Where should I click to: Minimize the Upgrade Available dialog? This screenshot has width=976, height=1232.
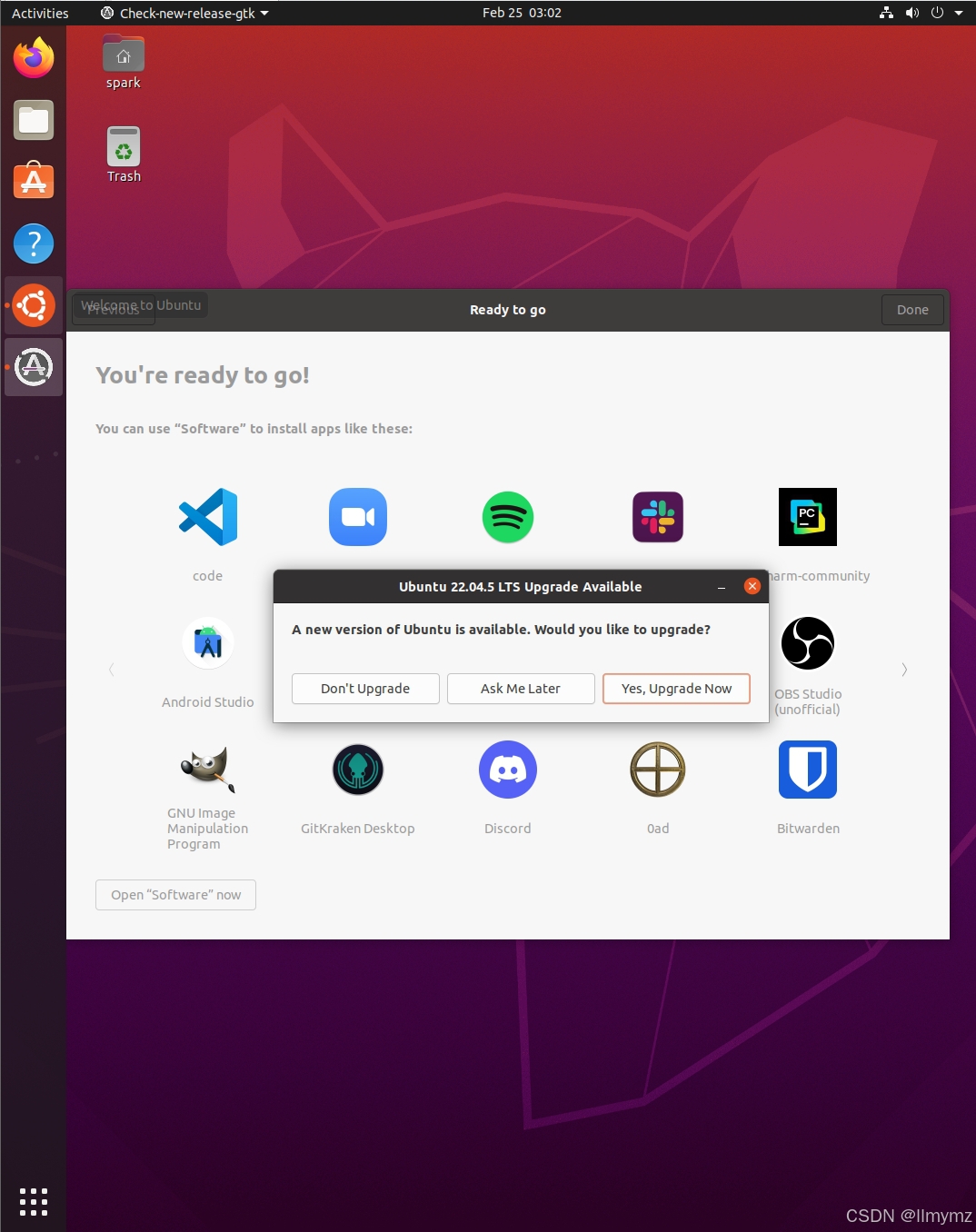click(722, 587)
